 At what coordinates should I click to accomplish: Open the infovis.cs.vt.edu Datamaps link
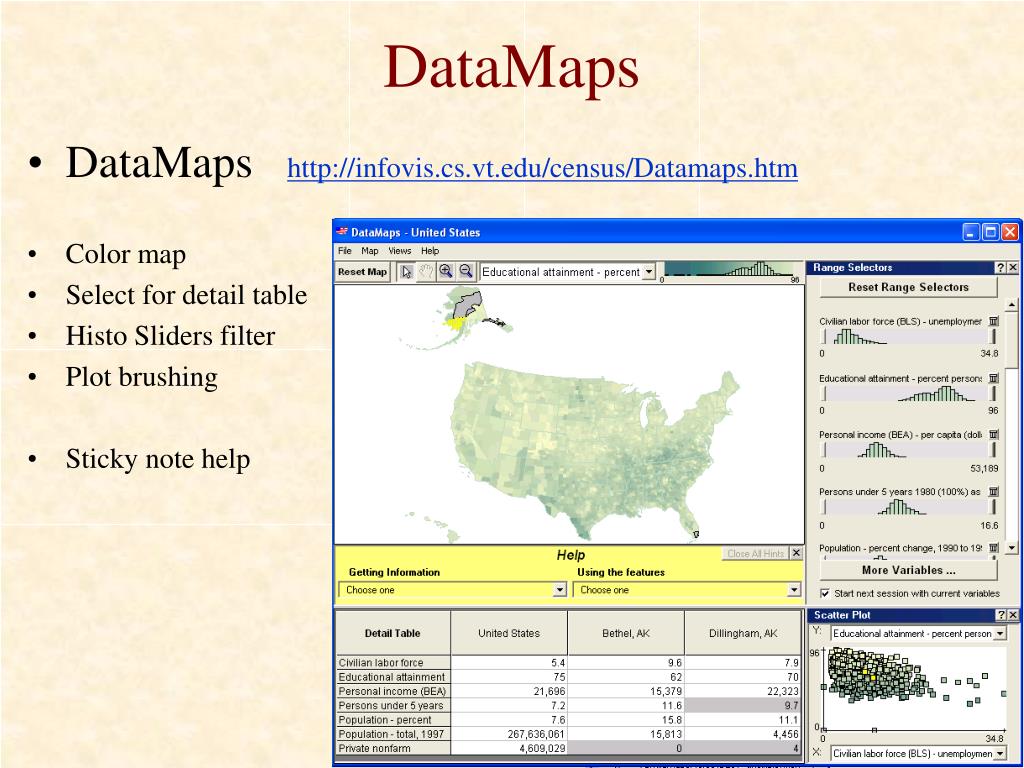tap(542, 168)
